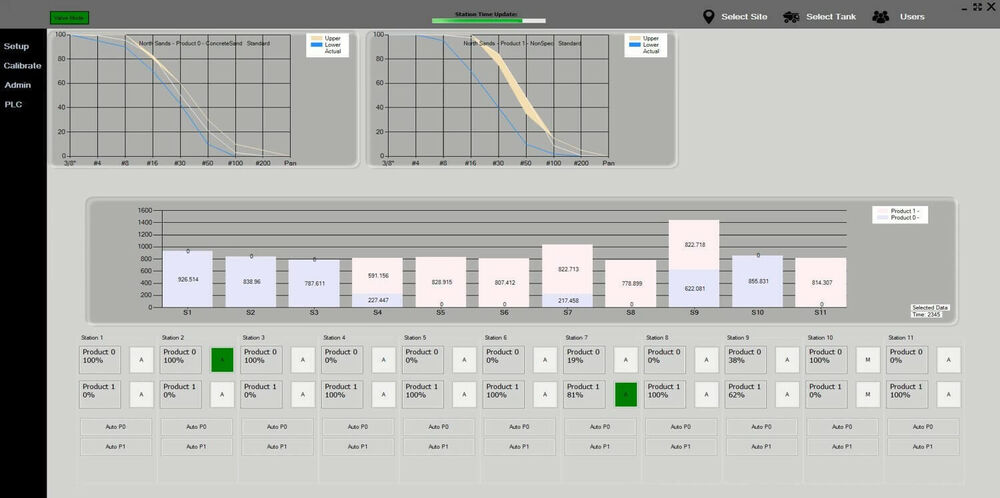Click Auto P1 under Station 9
The width and height of the screenshot is (1000, 498).
(x=761, y=447)
